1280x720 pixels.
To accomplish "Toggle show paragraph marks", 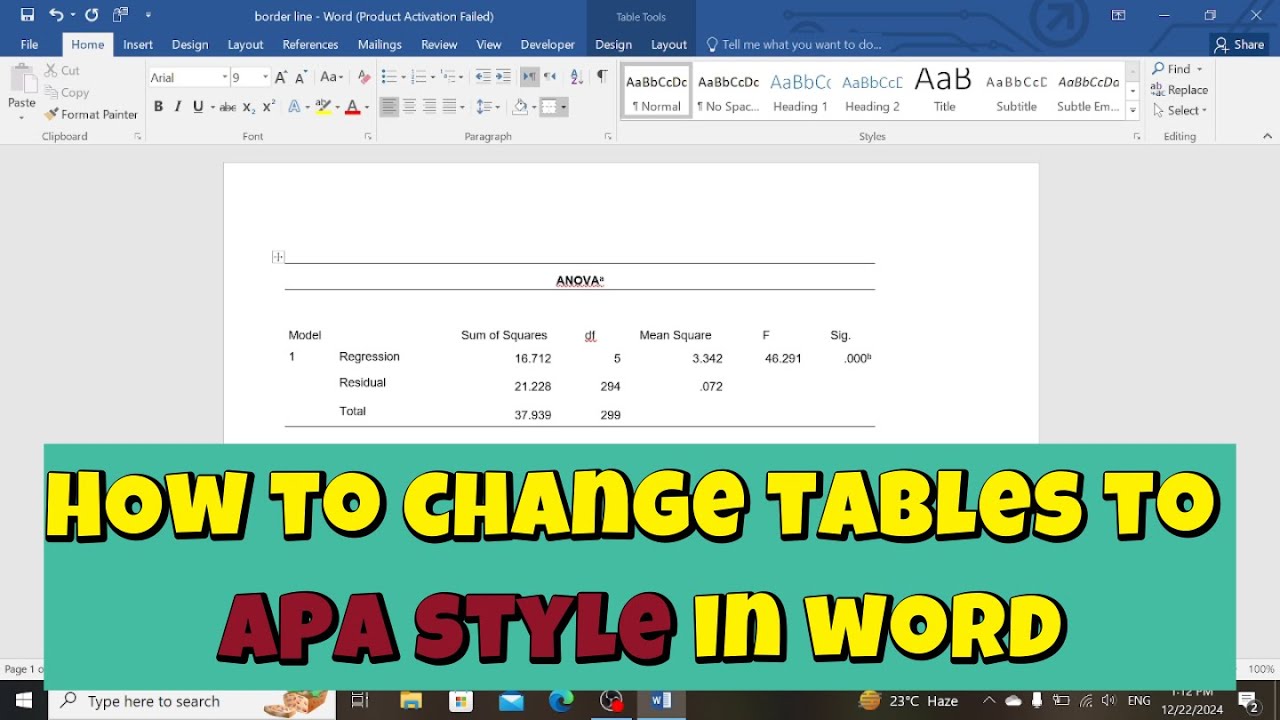I will 602,77.
